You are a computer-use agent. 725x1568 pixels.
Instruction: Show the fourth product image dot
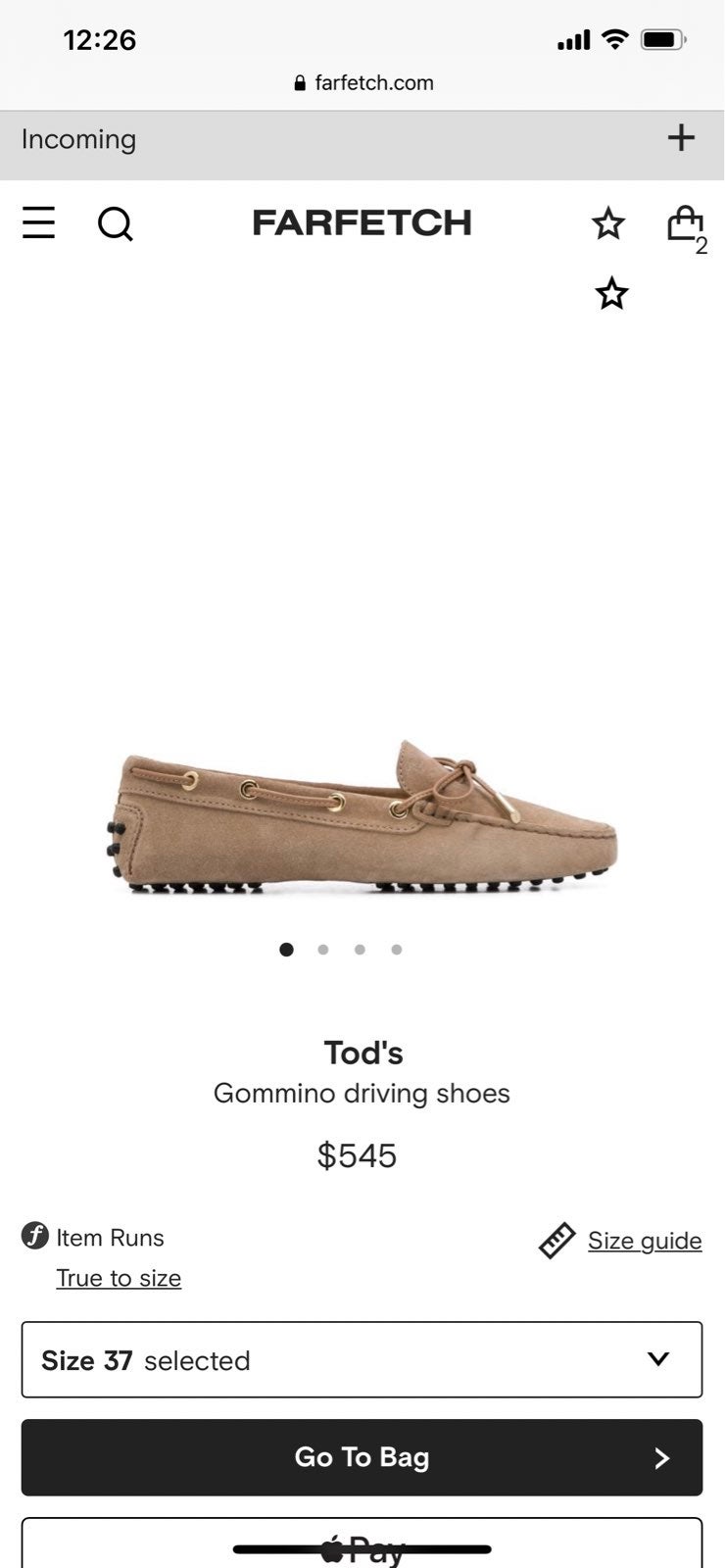tap(396, 949)
